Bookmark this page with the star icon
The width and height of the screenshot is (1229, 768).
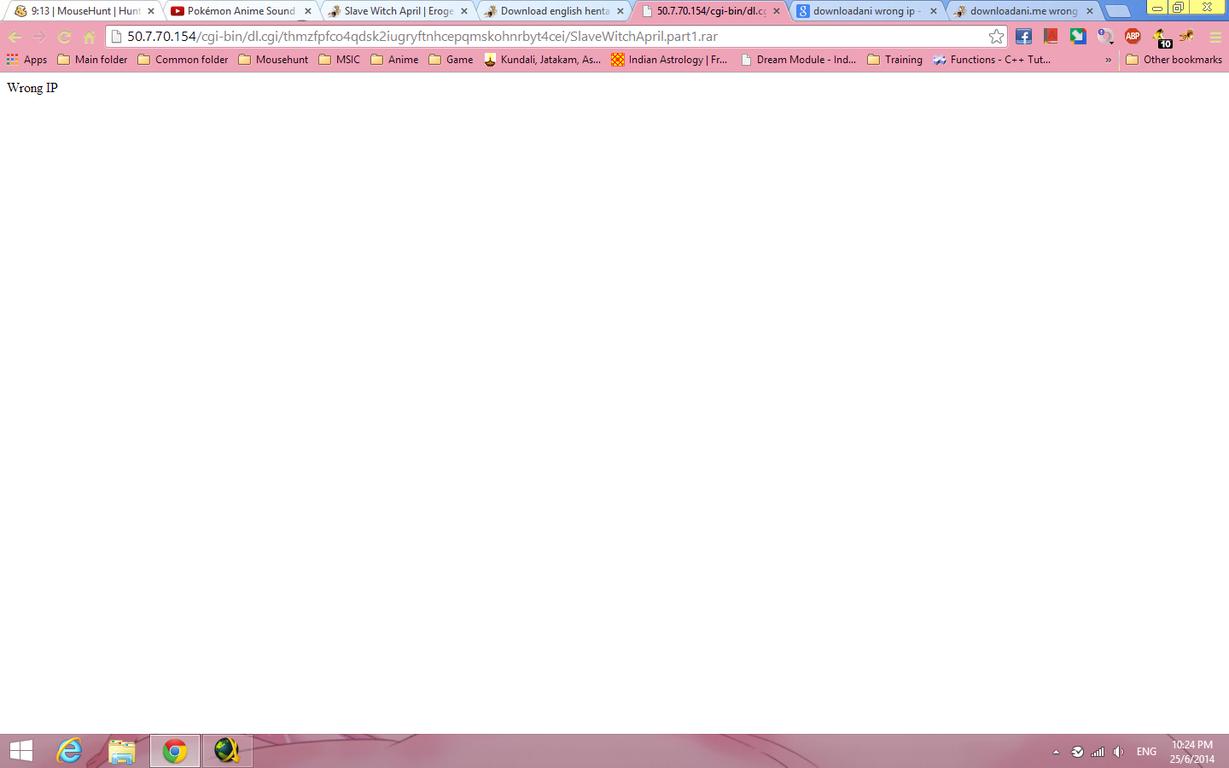pos(996,36)
